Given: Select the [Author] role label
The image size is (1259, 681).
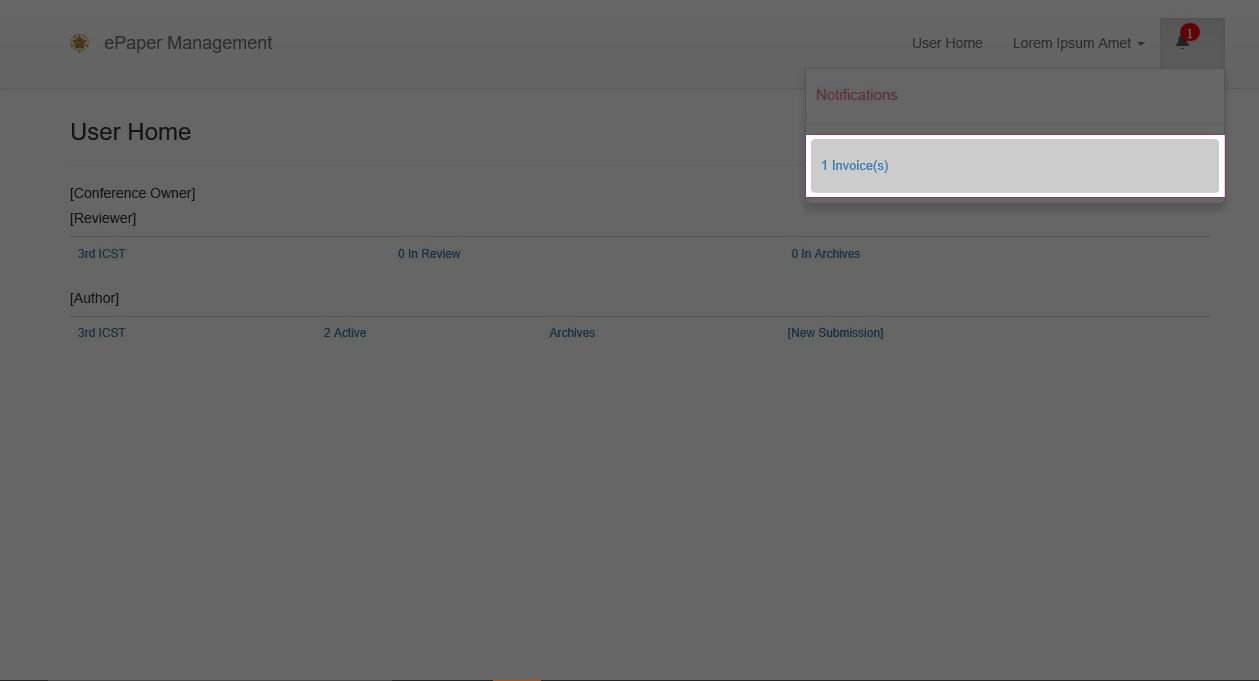Looking at the screenshot, I should point(94,298).
